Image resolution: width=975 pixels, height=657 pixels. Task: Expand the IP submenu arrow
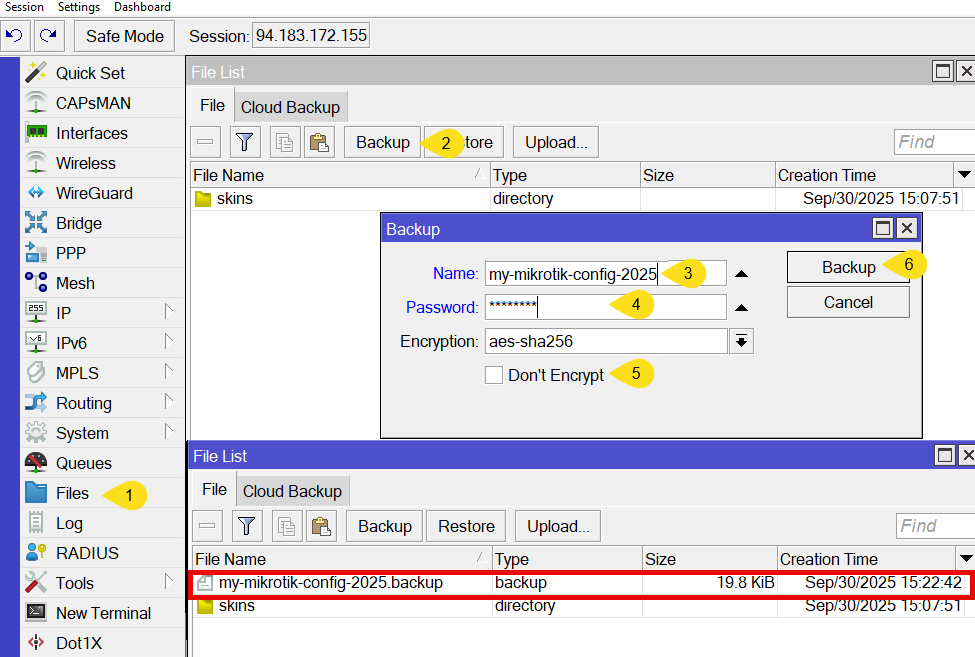169,313
